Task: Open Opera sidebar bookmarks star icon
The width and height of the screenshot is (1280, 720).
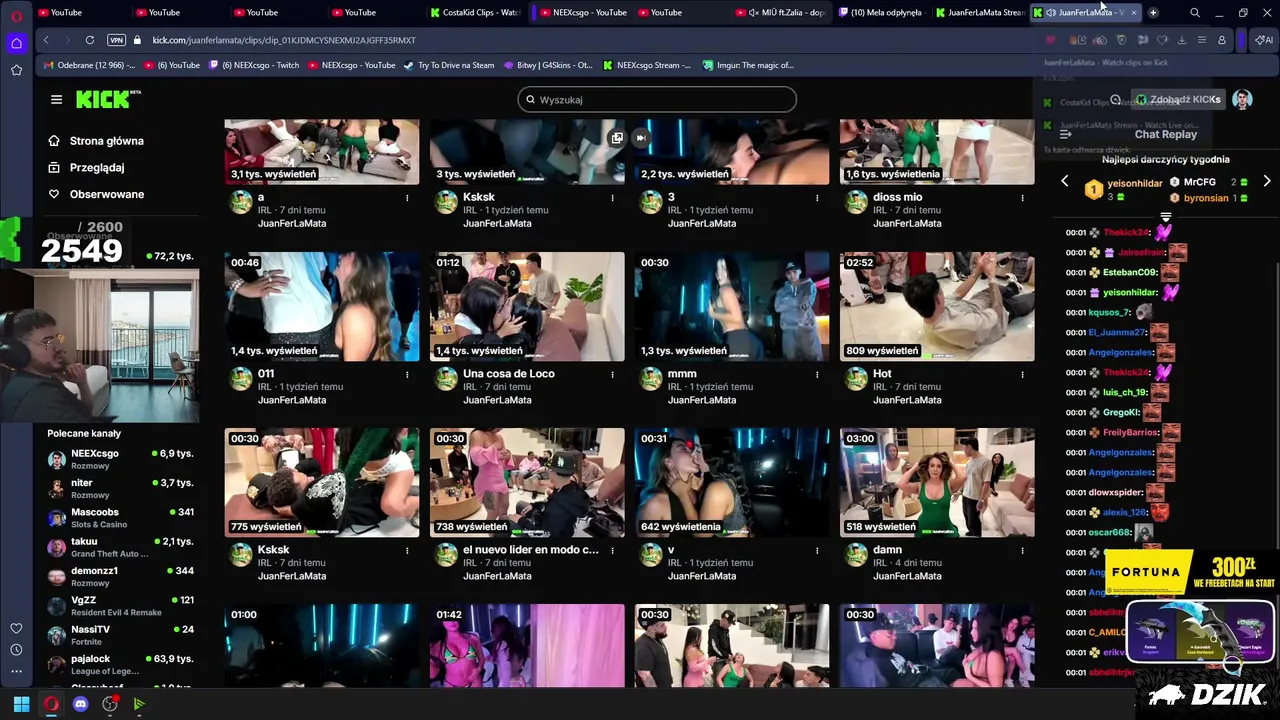Action: coord(16,70)
